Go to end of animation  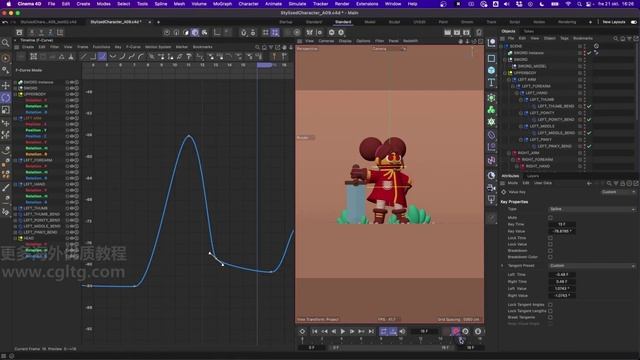(x=371, y=331)
